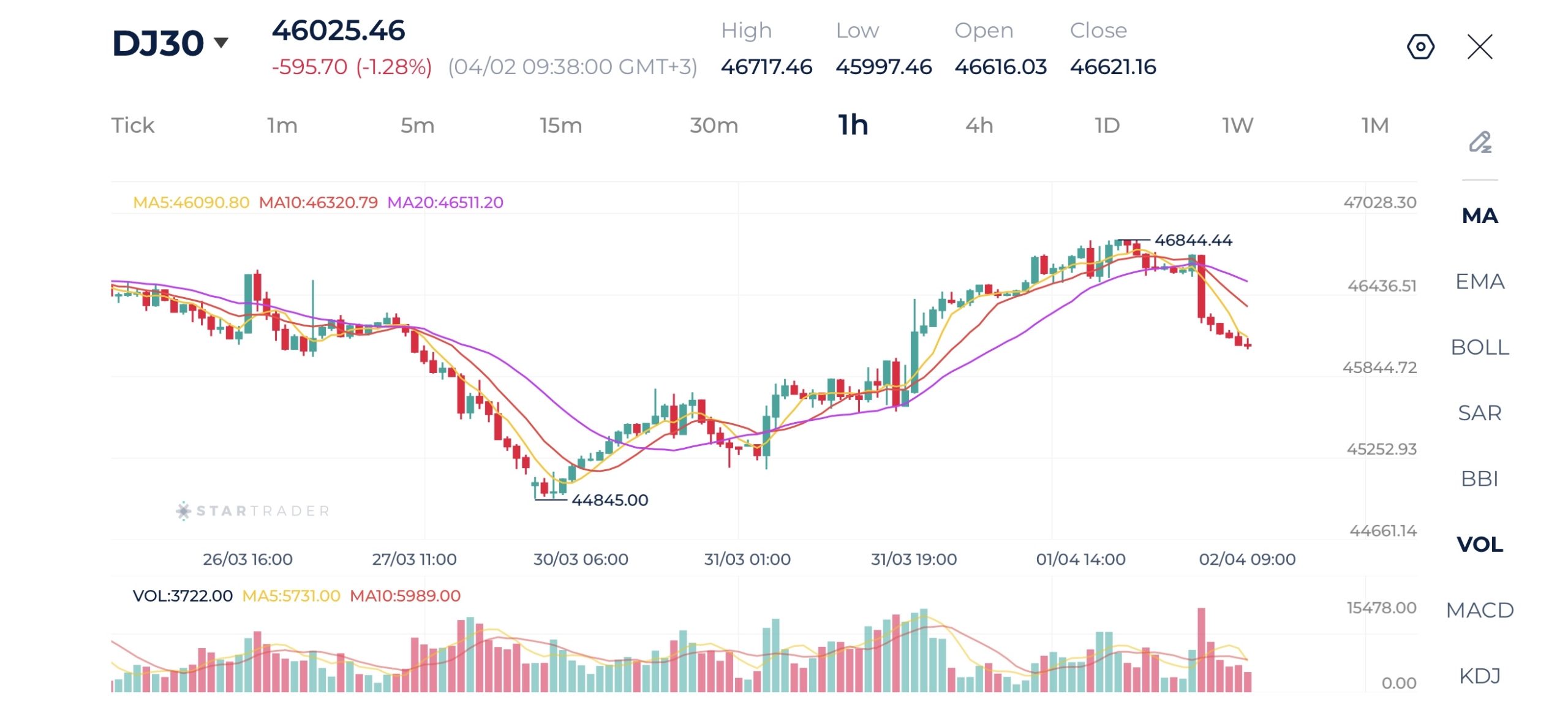The width and height of the screenshot is (1568, 721).
Task: Switch to the Tick timeframe
Action: click(132, 126)
